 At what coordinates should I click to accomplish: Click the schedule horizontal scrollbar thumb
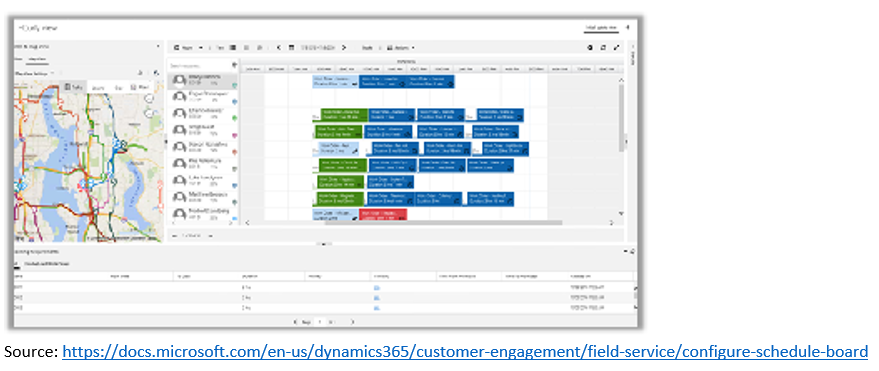coord(443,222)
